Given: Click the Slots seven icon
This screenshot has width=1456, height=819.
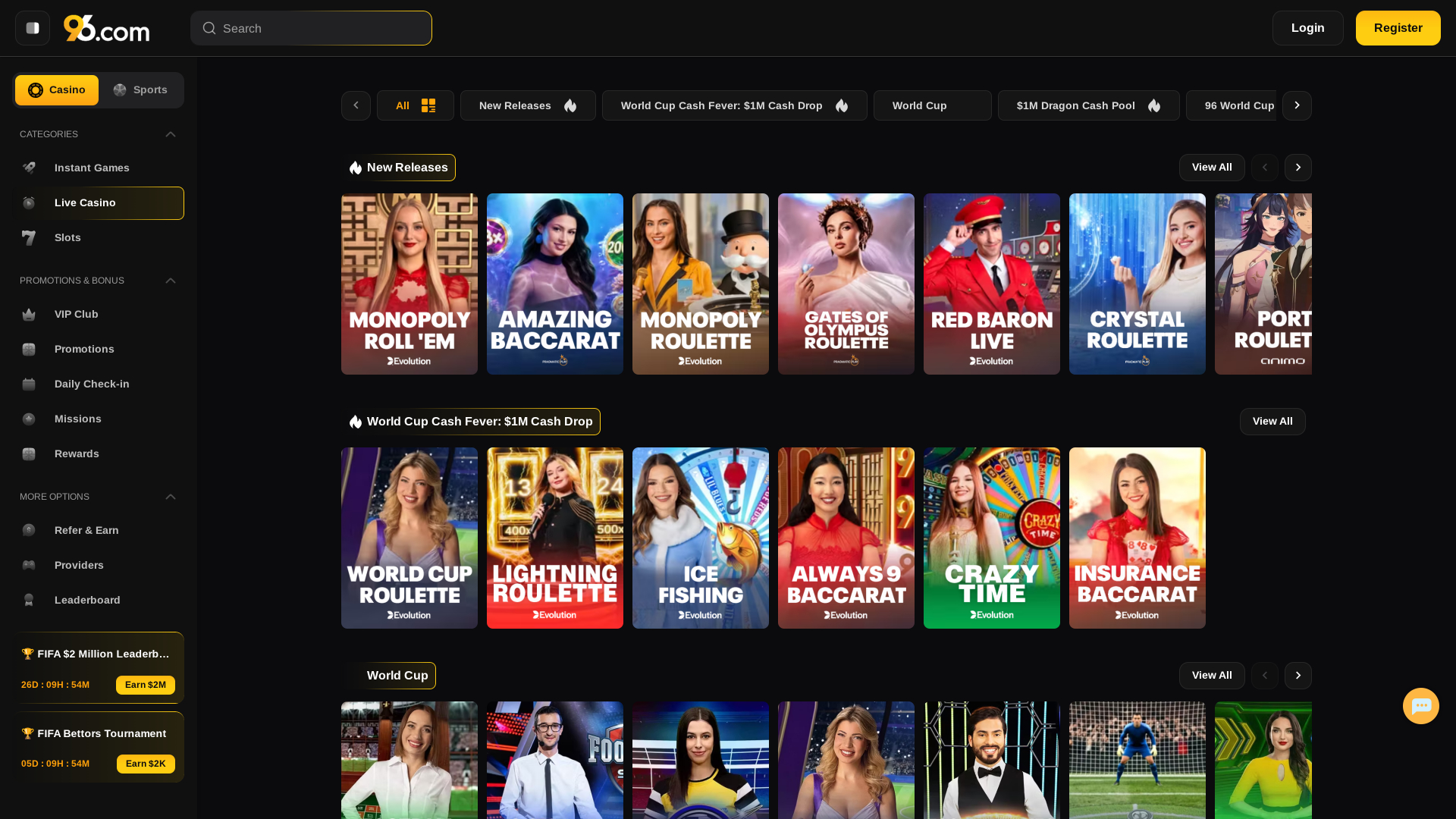Looking at the screenshot, I should (x=29, y=237).
